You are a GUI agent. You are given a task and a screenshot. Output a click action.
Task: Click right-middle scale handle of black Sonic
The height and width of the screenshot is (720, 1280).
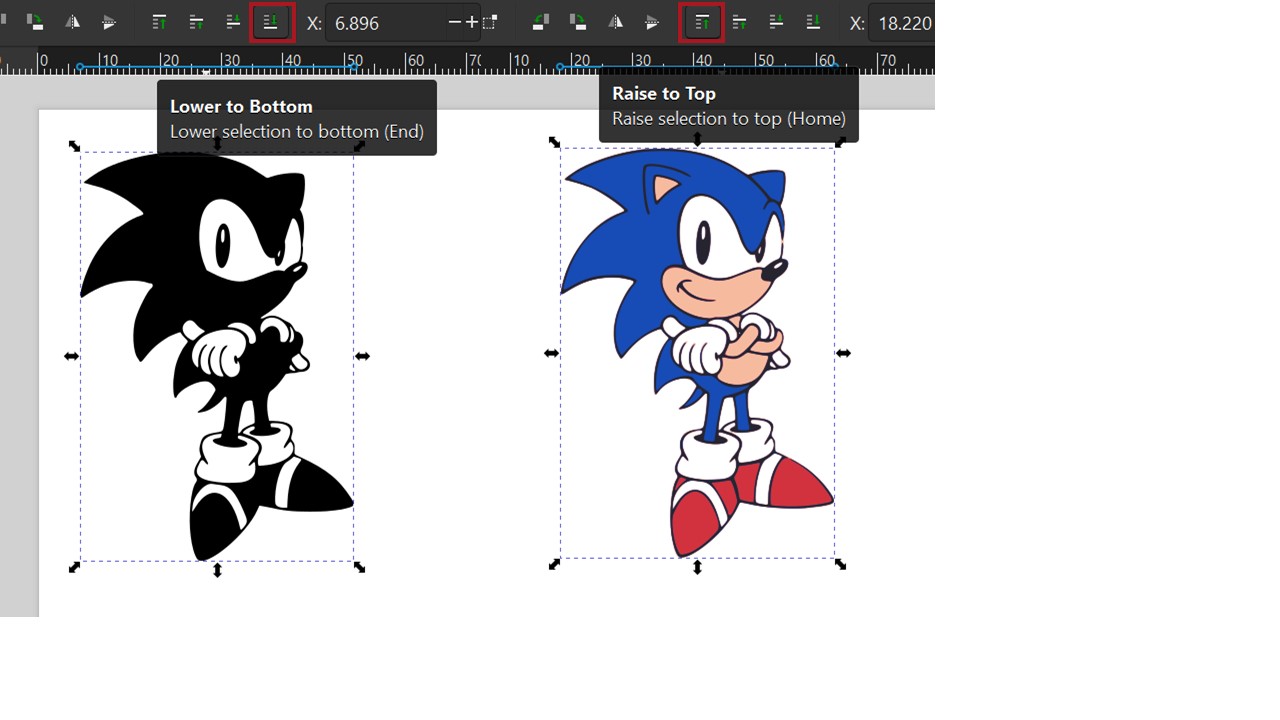click(363, 356)
